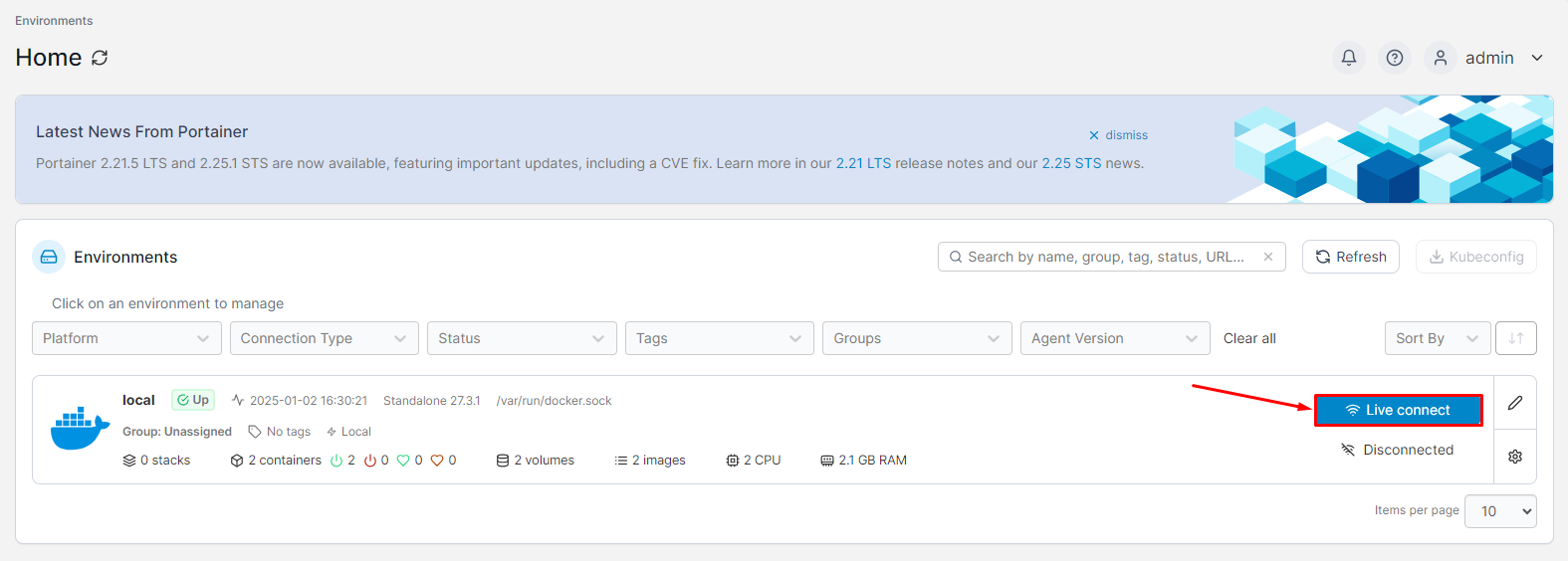Open the 2.25 STS news link
The width and height of the screenshot is (1568, 561).
point(1071,163)
